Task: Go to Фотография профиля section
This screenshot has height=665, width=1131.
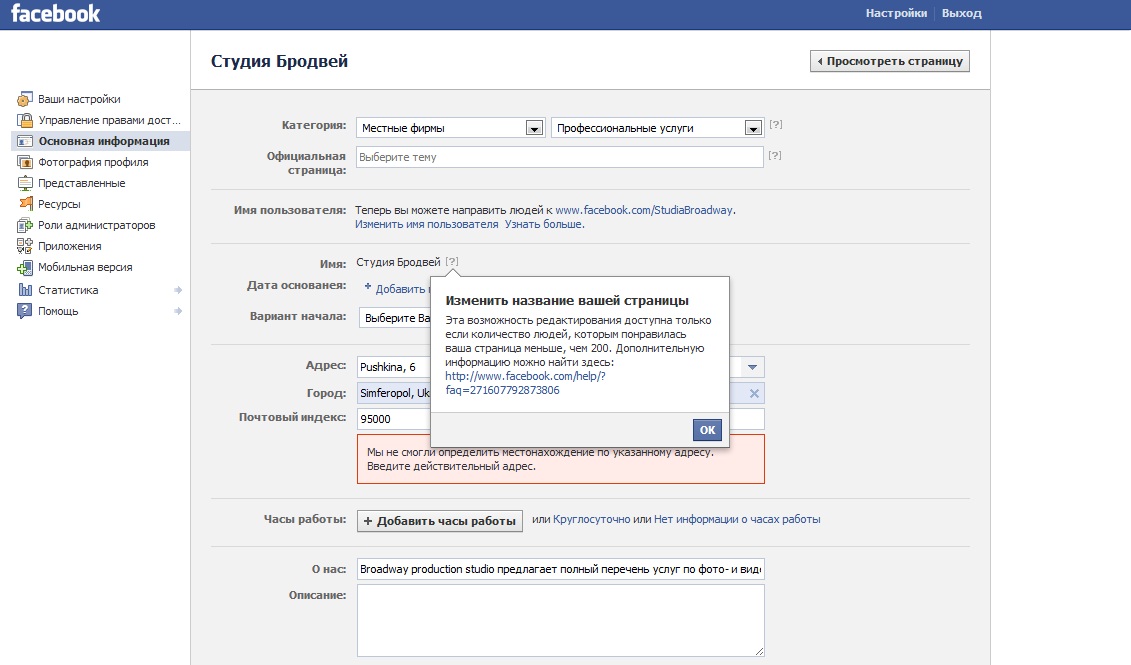Action: click(93, 162)
